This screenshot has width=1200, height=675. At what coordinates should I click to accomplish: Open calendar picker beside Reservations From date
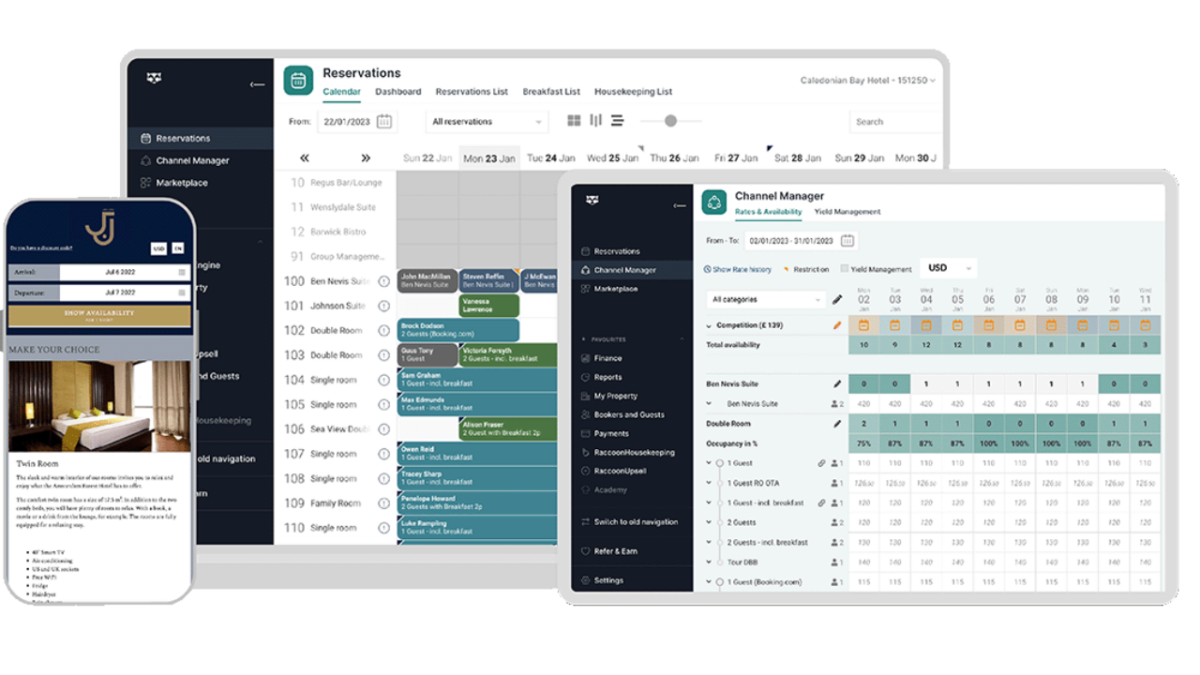point(384,122)
